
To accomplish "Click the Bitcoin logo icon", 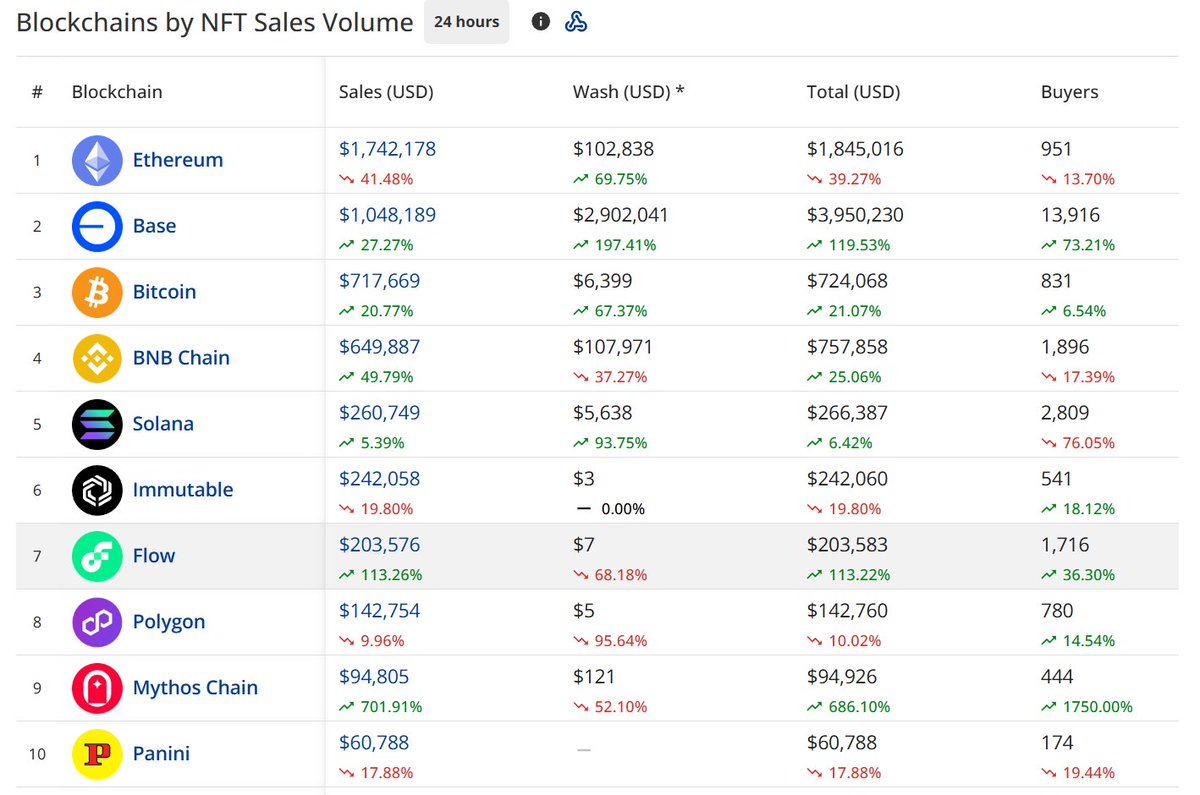I will (97, 292).
